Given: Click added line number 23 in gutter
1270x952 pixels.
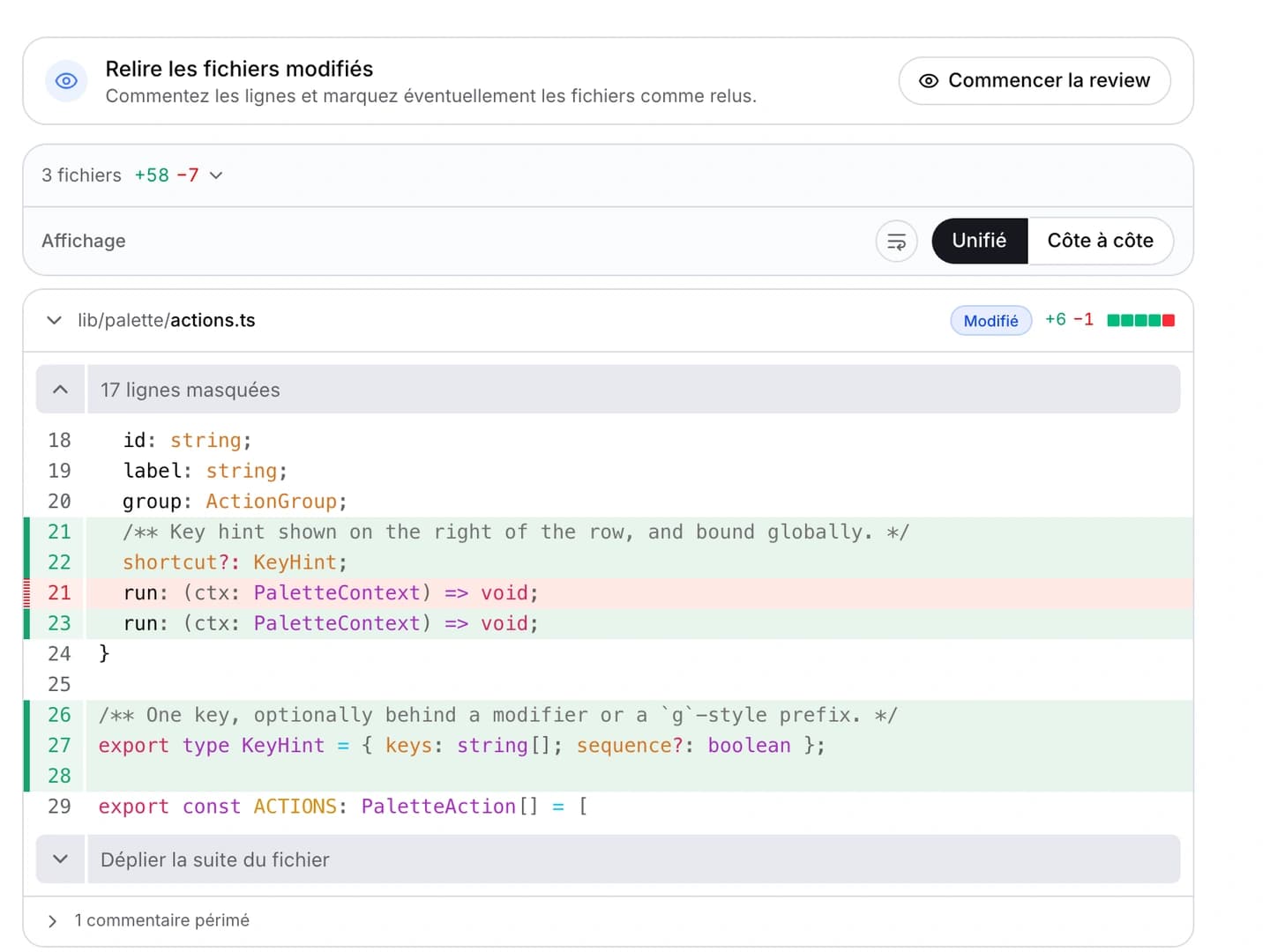Looking at the screenshot, I should [59, 623].
